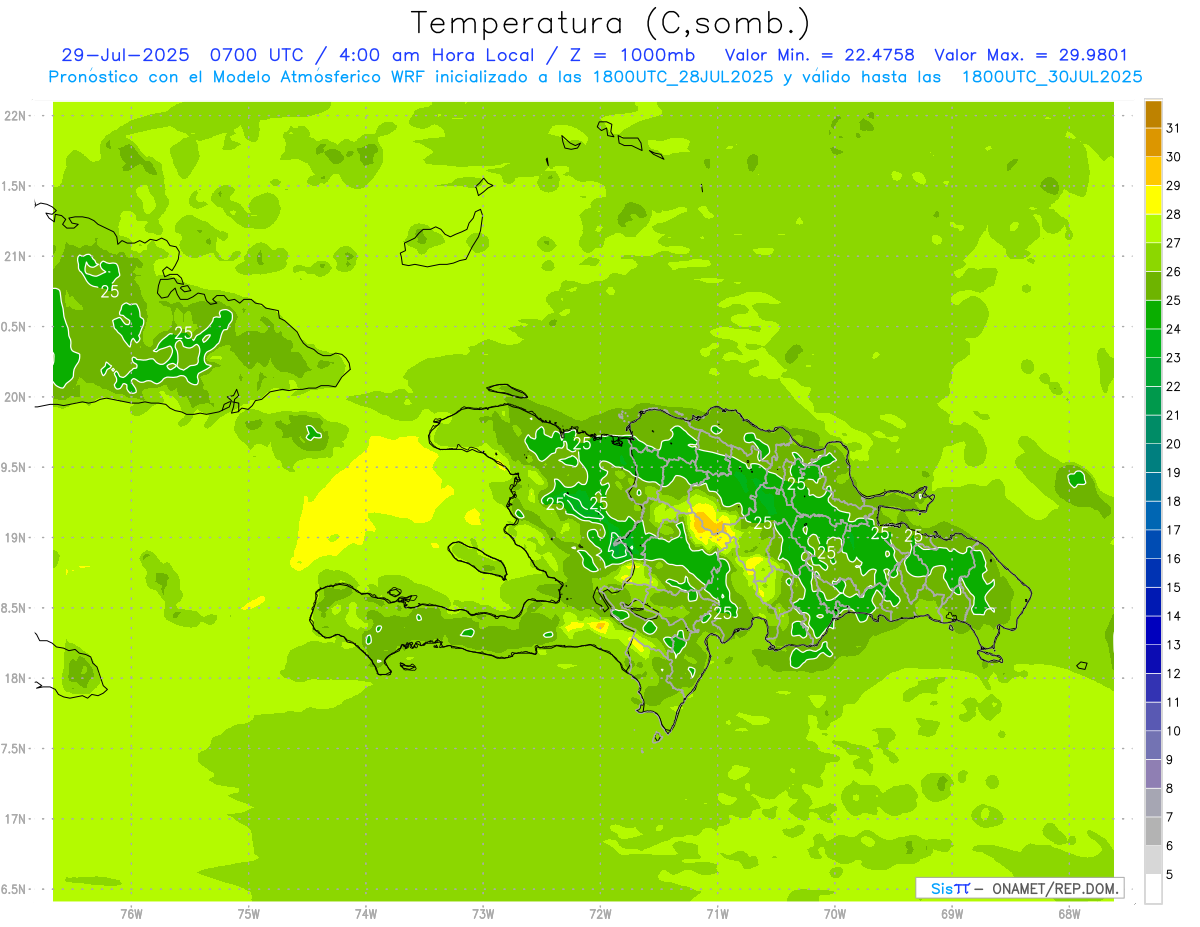Click the legend value "24"
The image size is (1200, 927).
pos(1174,329)
